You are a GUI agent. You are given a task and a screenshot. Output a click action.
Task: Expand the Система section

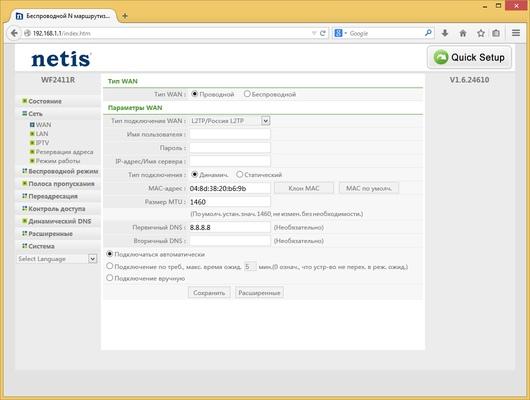[x=38, y=246]
